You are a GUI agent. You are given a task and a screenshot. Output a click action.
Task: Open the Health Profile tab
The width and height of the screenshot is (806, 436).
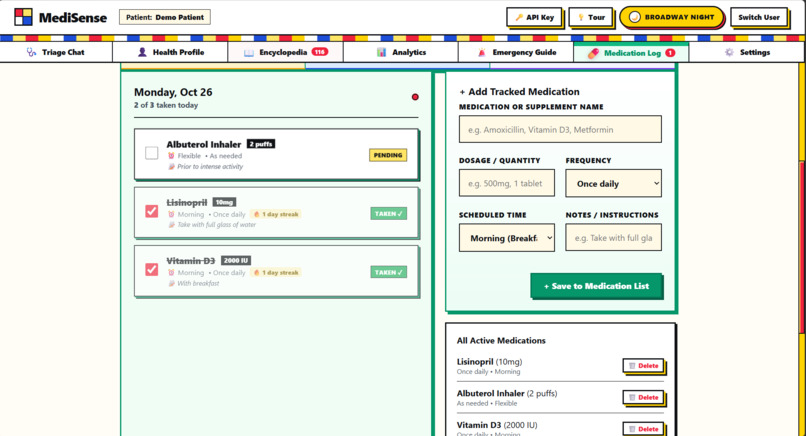(170, 52)
